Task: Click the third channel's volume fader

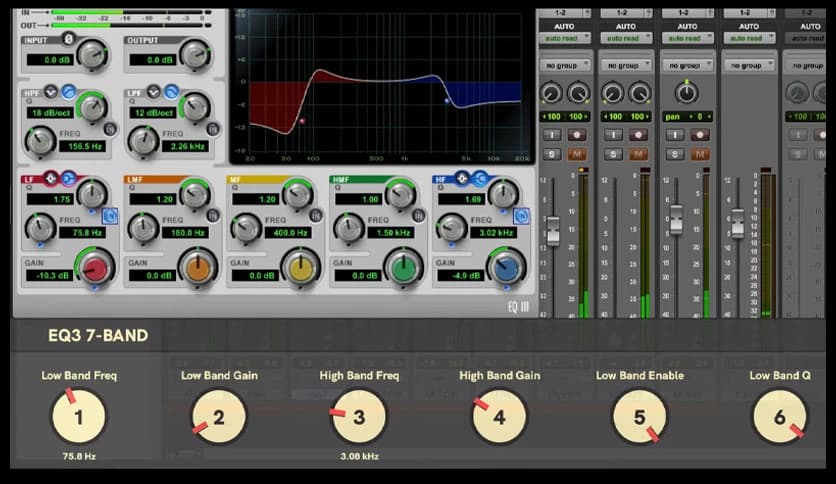Action: (x=676, y=218)
